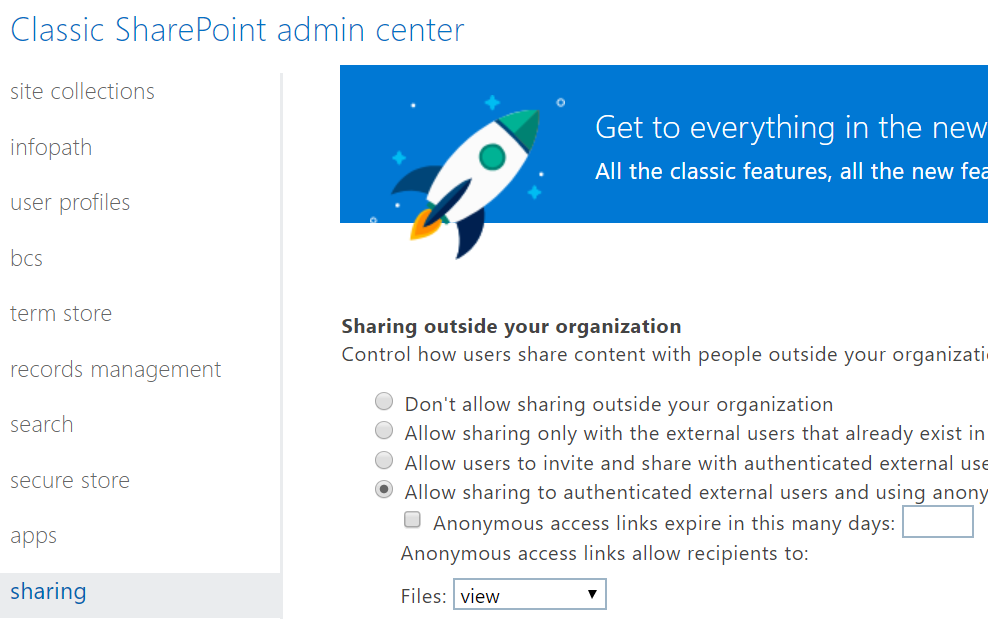988x619 pixels.
Task: Go to records management
Action: (x=115, y=370)
